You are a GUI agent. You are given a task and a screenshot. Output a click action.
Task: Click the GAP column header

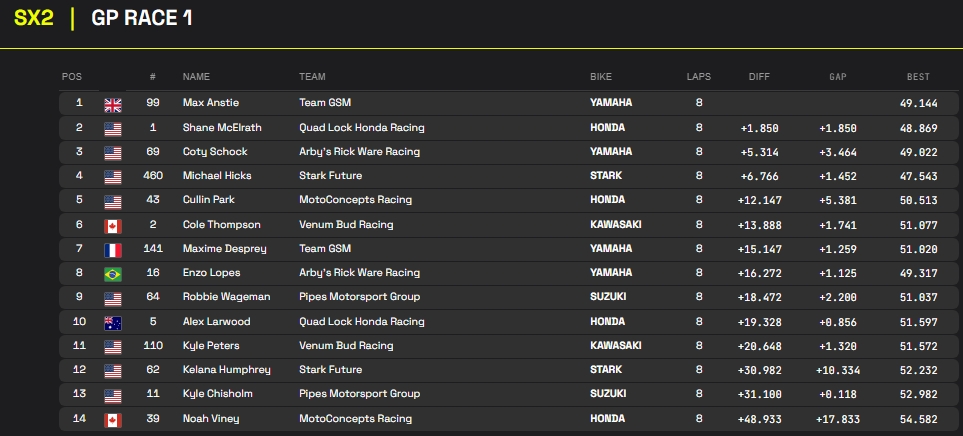click(x=837, y=77)
